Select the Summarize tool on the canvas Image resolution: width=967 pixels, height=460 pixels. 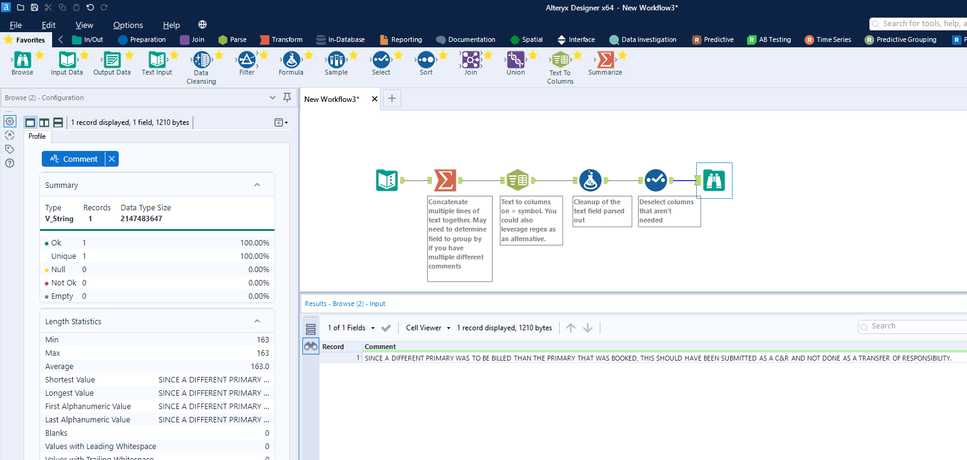tap(445, 180)
